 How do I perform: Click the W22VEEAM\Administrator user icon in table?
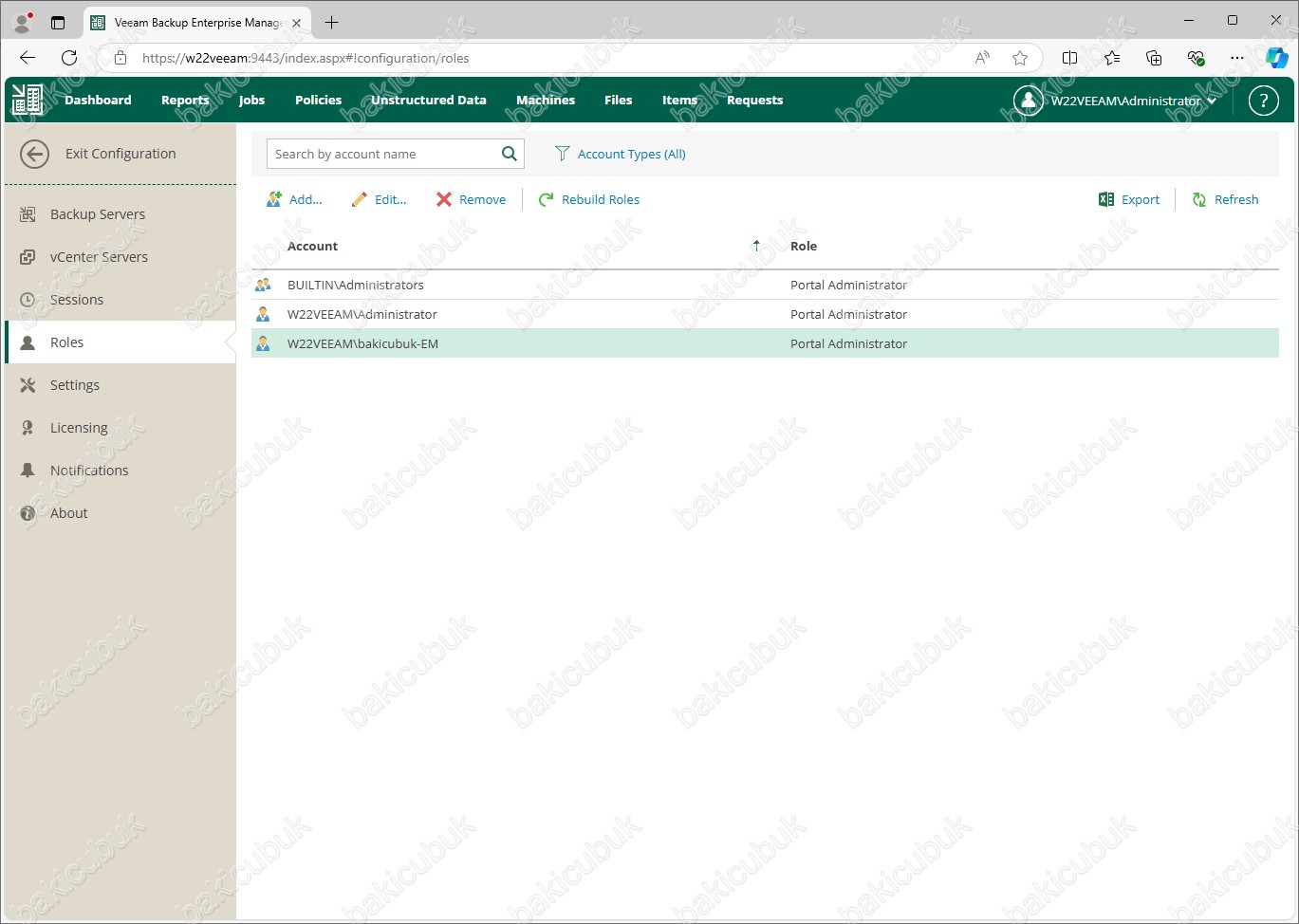point(263,314)
